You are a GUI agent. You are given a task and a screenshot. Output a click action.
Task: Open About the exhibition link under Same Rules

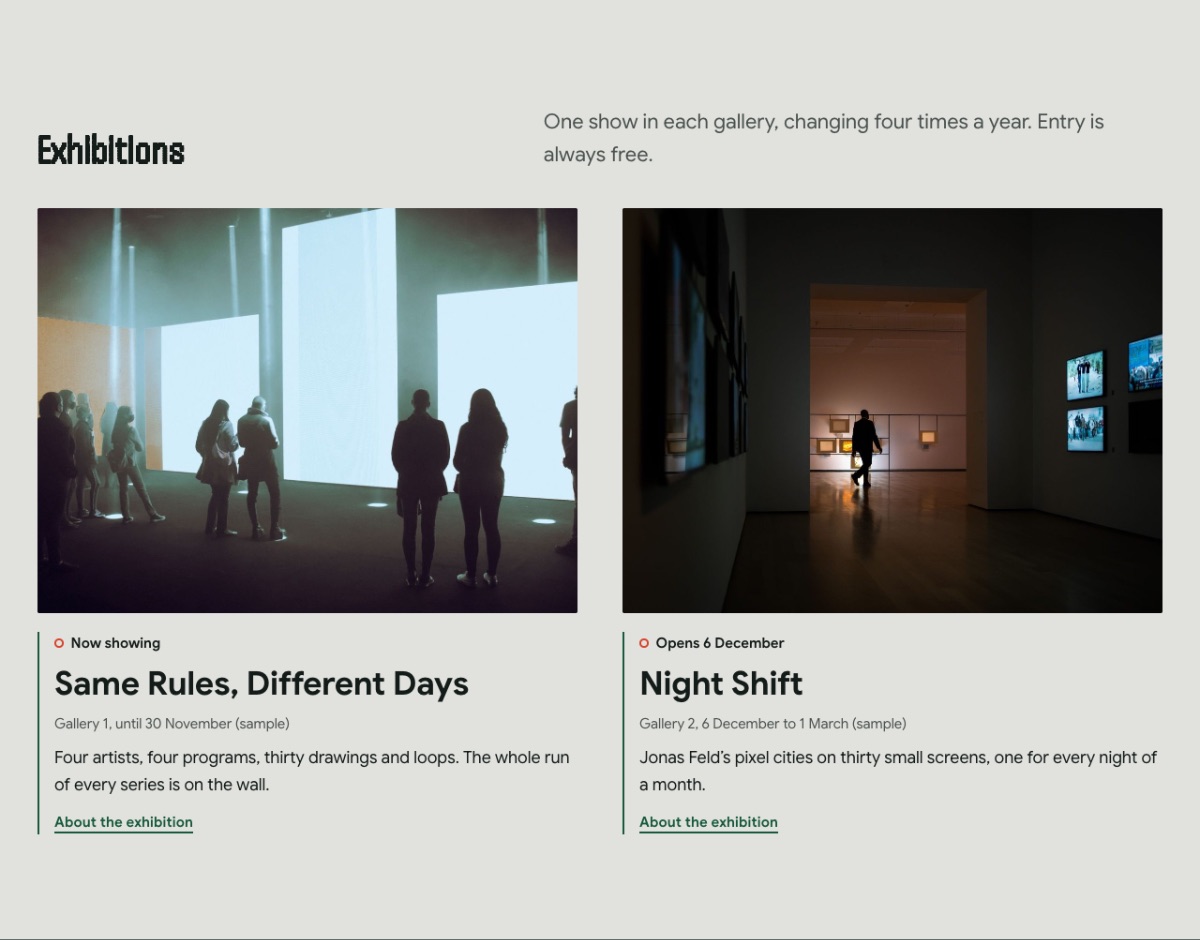click(x=124, y=822)
